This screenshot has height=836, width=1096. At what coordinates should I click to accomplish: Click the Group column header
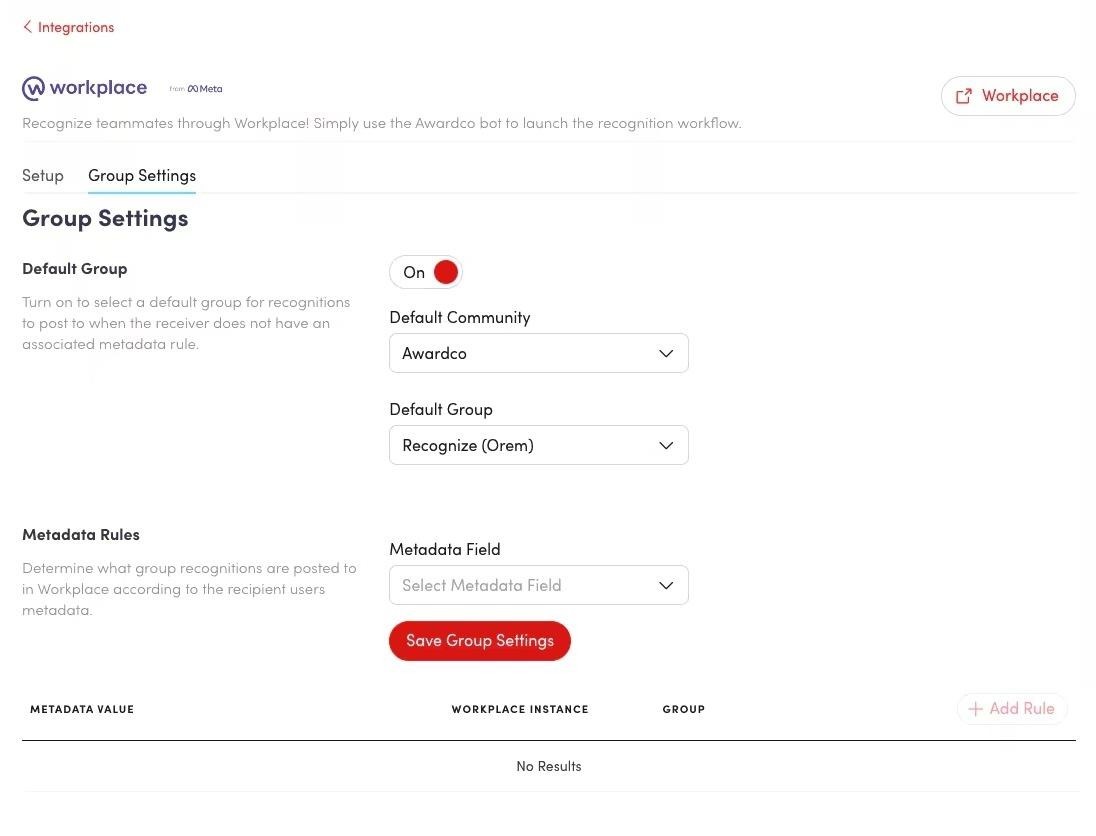coord(684,709)
